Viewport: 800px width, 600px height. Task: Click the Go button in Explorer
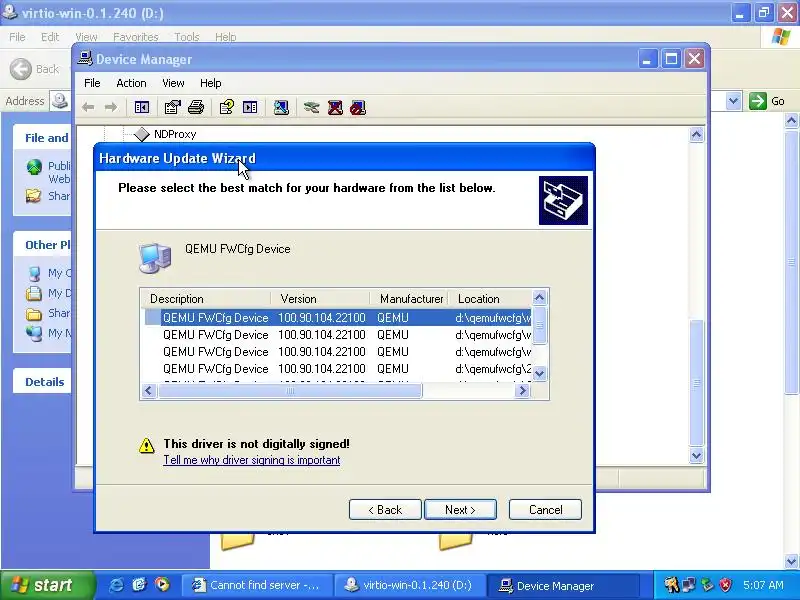[766, 101]
